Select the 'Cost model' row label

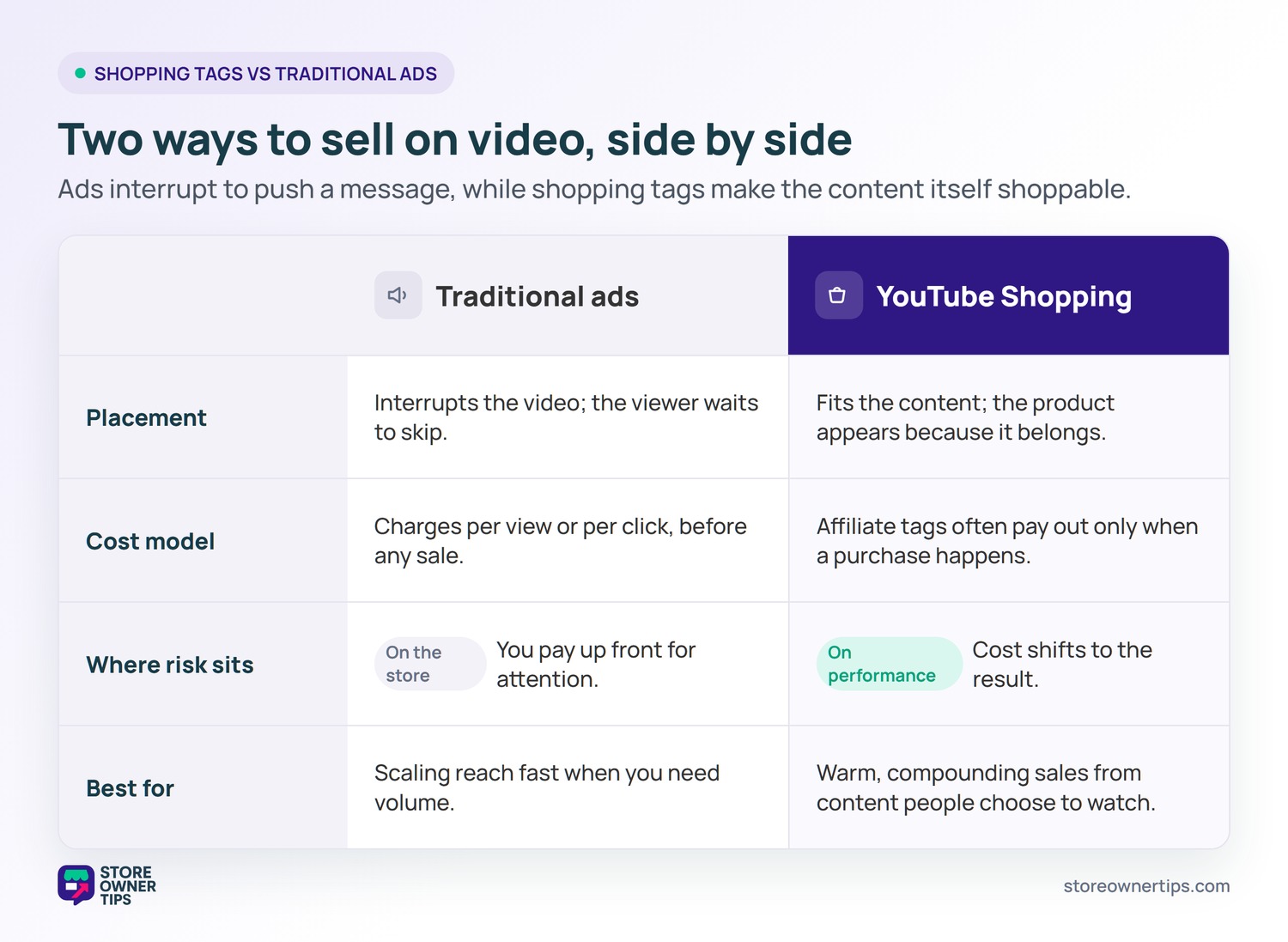[150, 541]
